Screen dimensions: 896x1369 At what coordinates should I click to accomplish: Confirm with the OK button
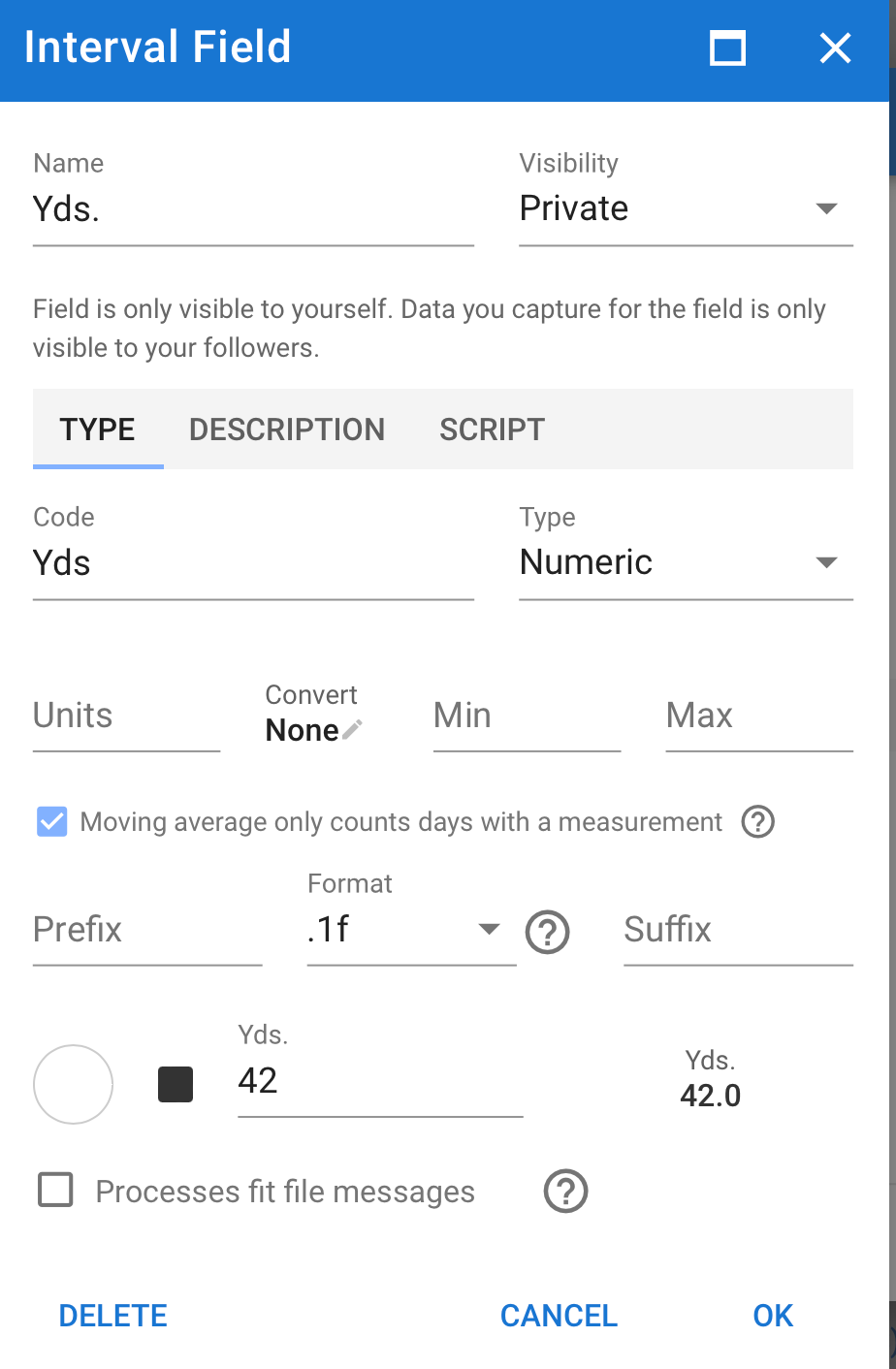pos(773,1316)
